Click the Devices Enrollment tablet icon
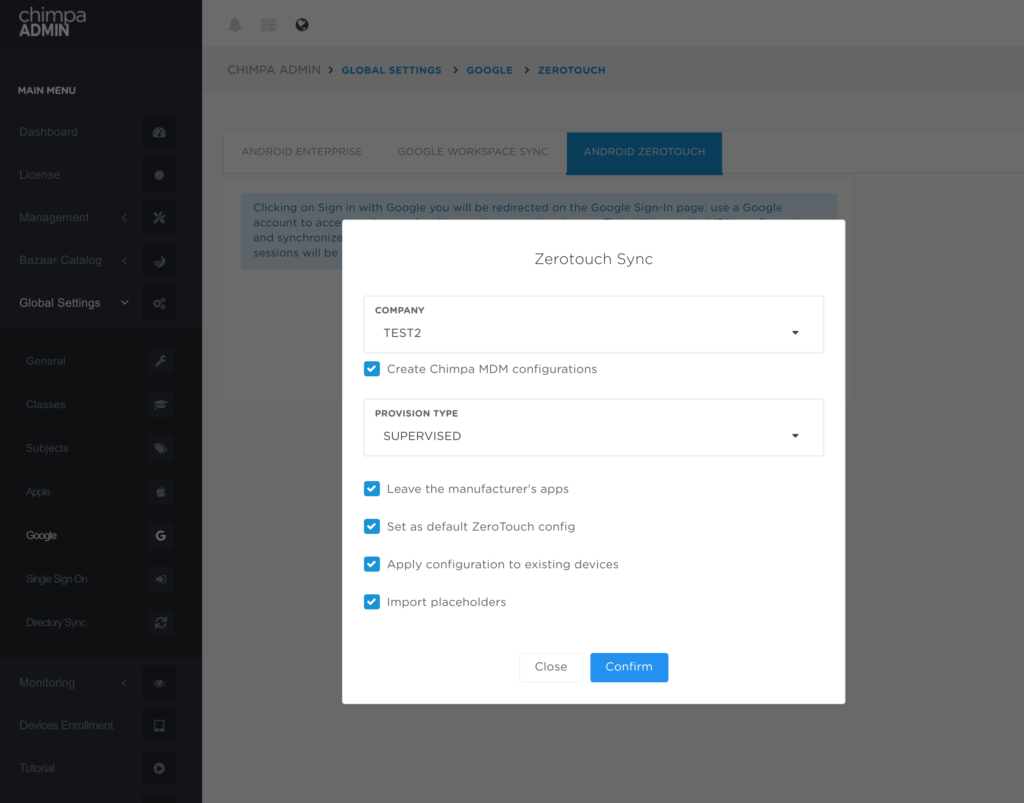Viewport: 1024px width, 803px height. pyautogui.click(x=159, y=725)
